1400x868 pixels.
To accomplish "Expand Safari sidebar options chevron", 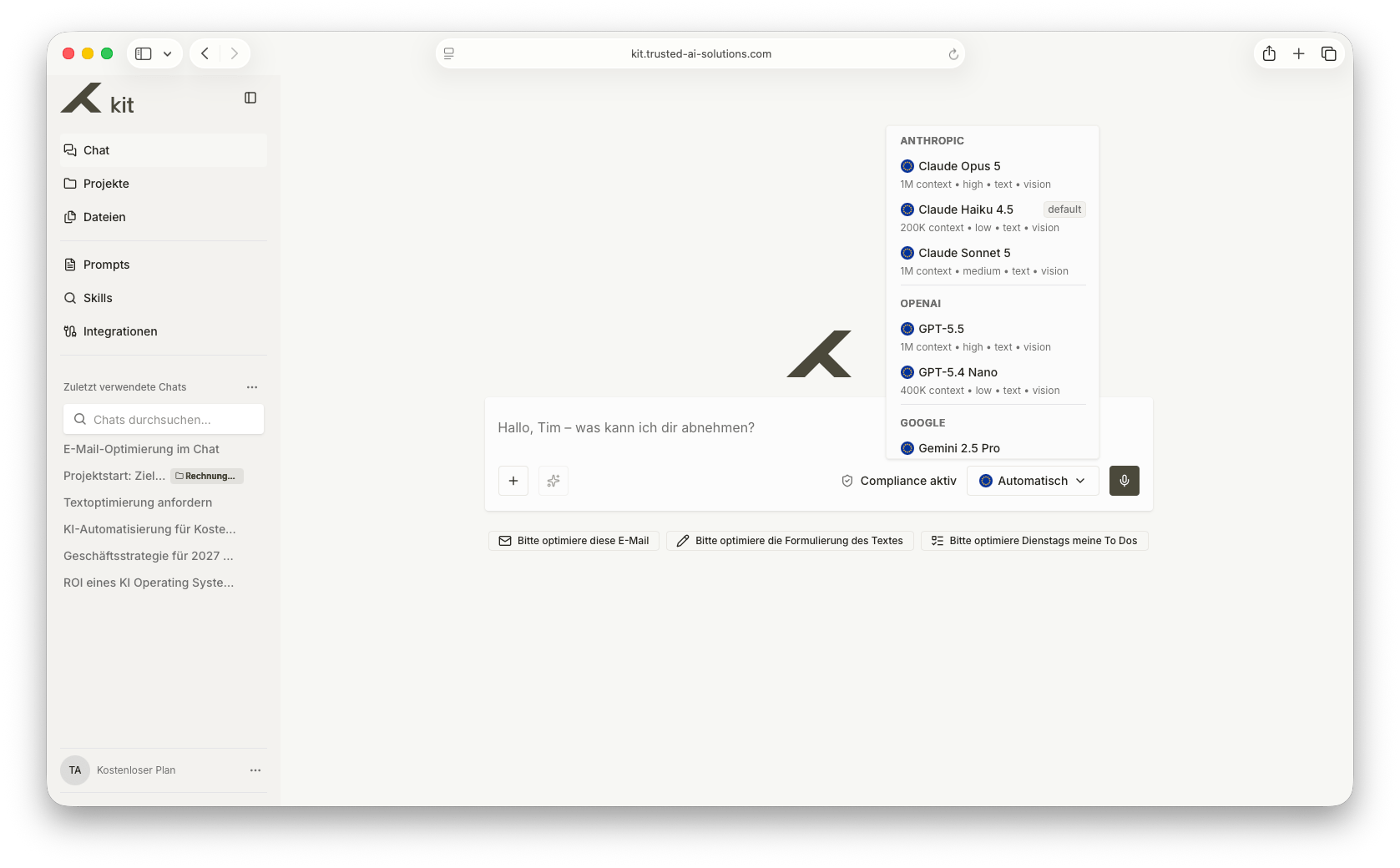I will 168,53.
